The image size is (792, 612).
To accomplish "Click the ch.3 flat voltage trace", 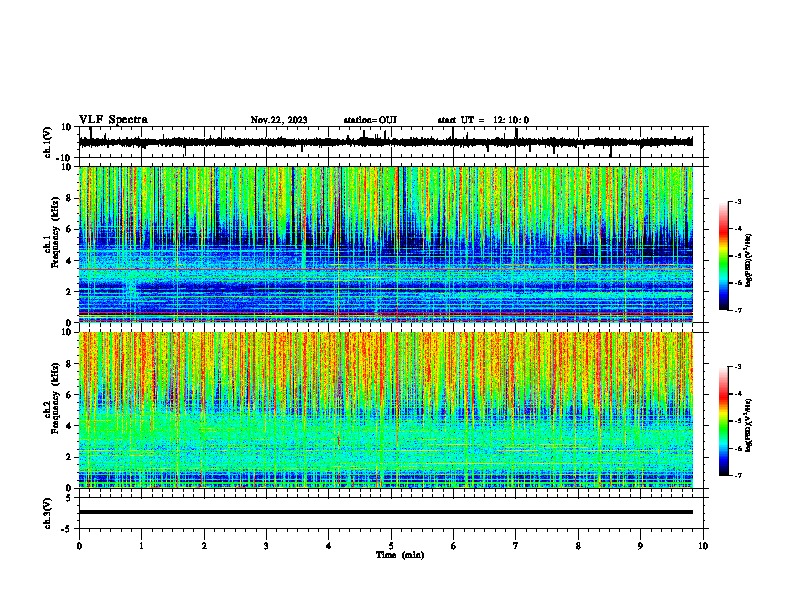I will tap(386, 512).
